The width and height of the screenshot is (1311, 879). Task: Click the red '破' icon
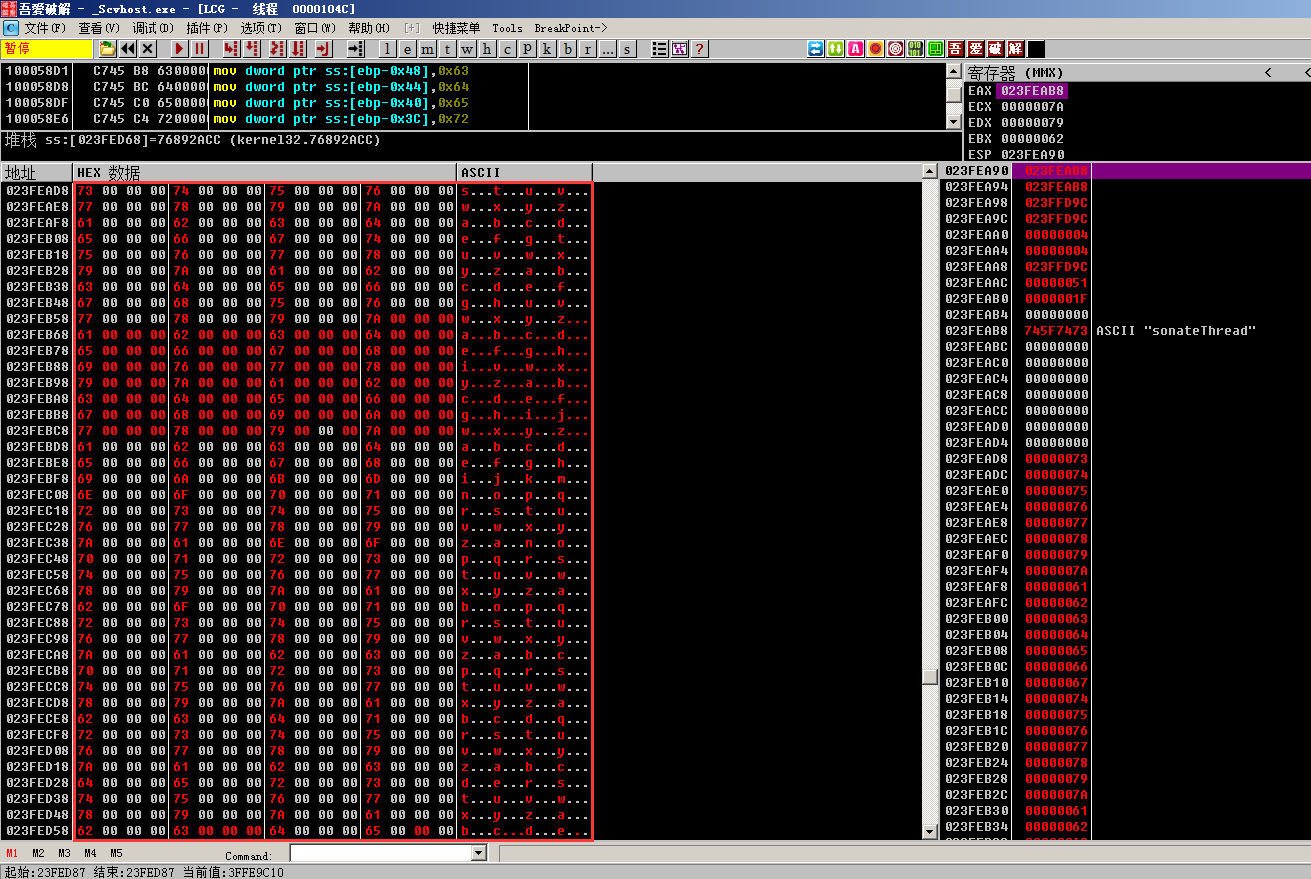click(x=996, y=49)
